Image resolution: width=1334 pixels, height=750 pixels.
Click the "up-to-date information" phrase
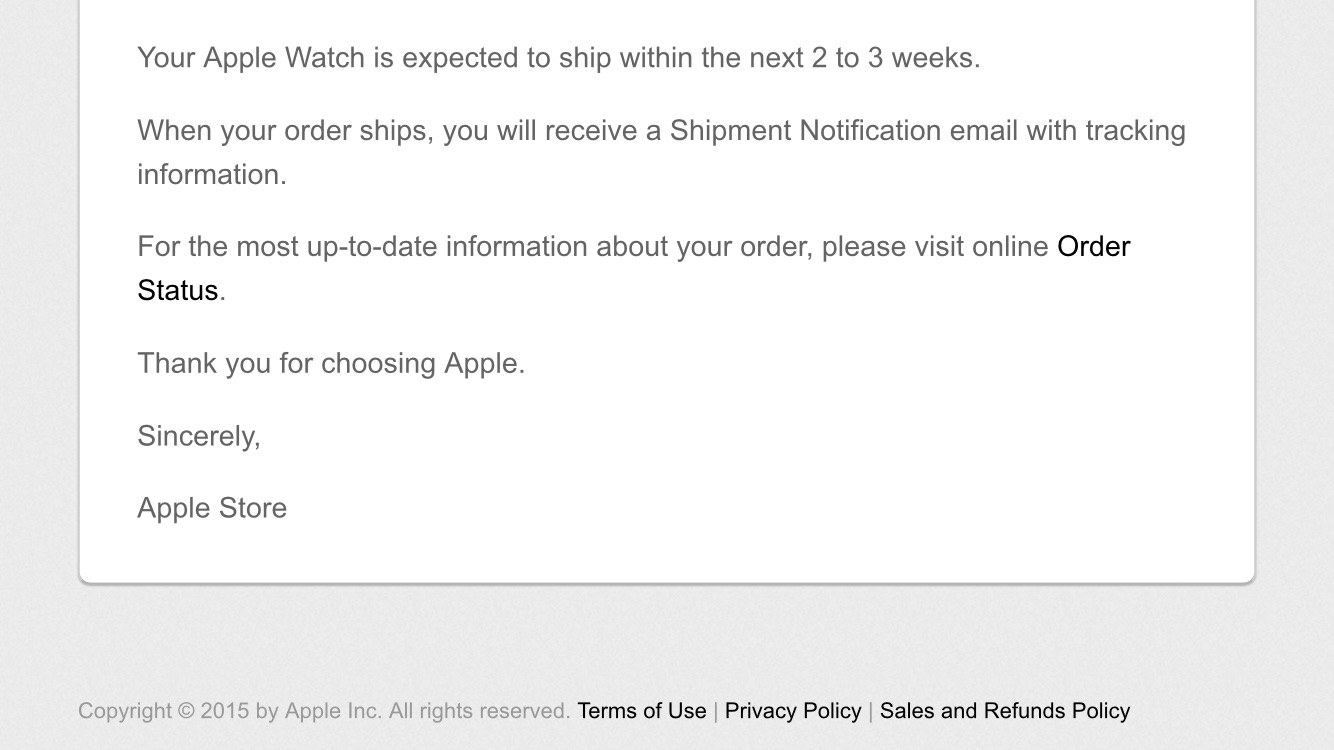click(447, 246)
